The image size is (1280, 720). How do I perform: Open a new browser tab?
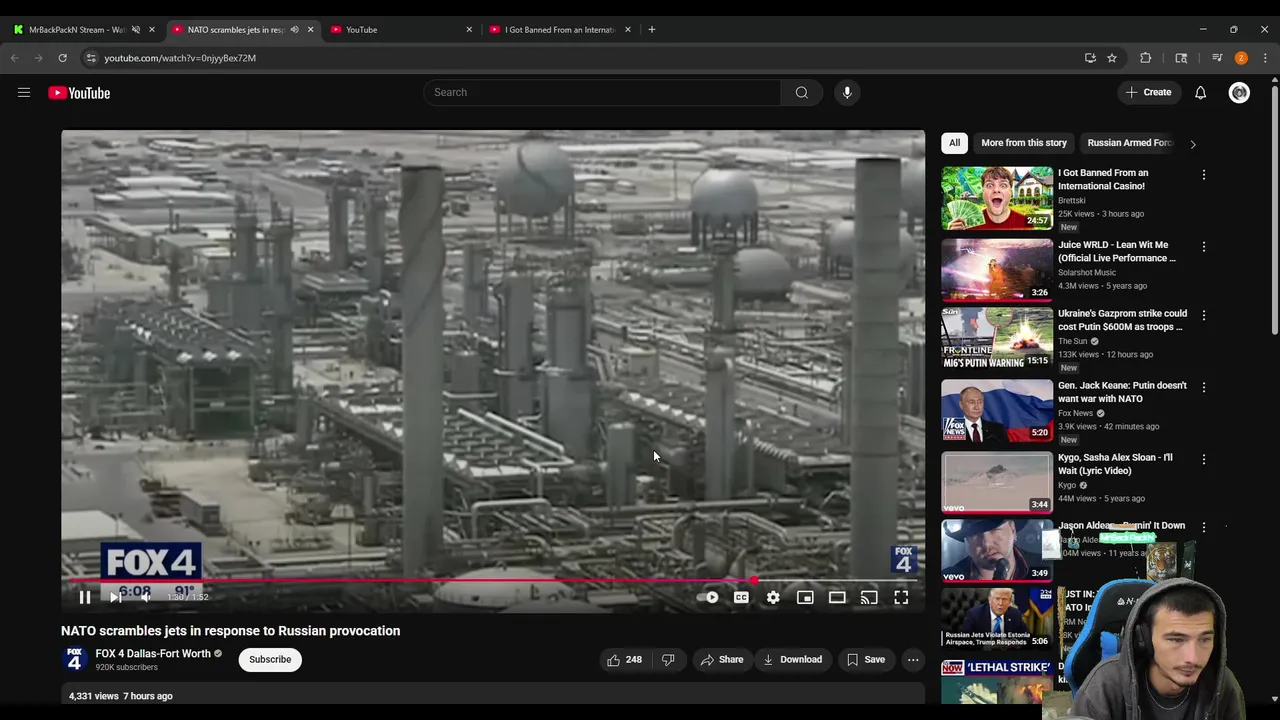click(x=652, y=30)
